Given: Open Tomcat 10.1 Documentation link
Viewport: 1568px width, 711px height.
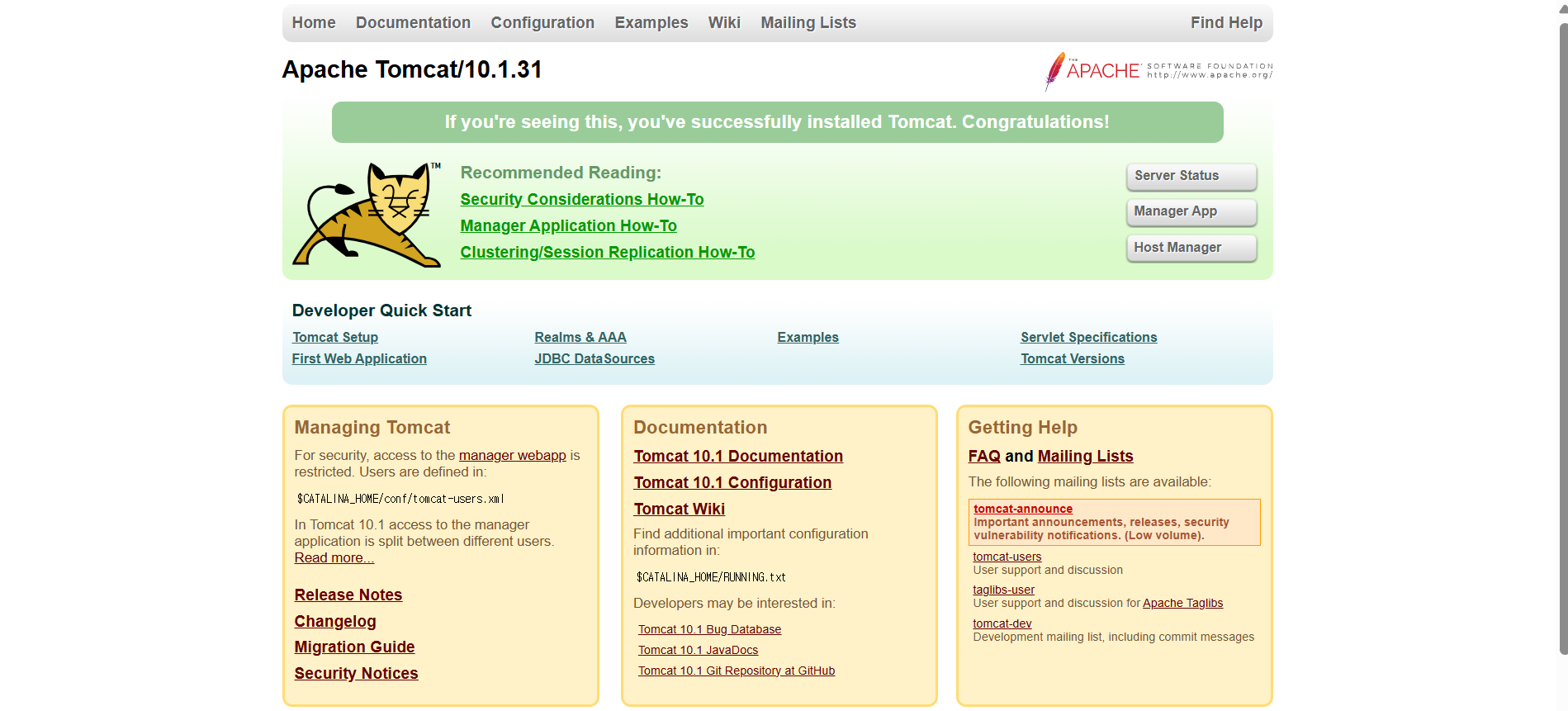Looking at the screenshot, I should [738, 456].
